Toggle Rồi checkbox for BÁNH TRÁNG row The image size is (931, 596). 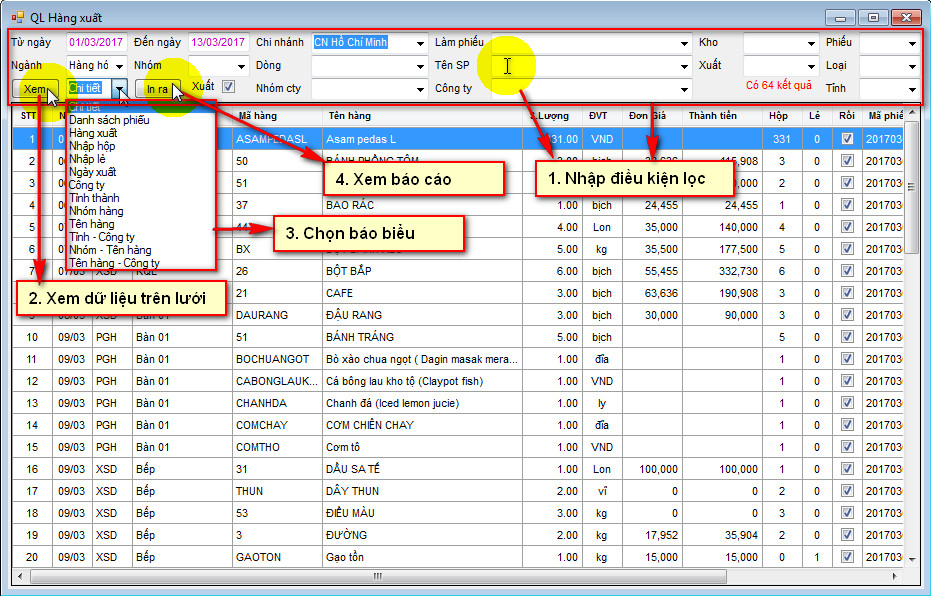click(847, 337)
